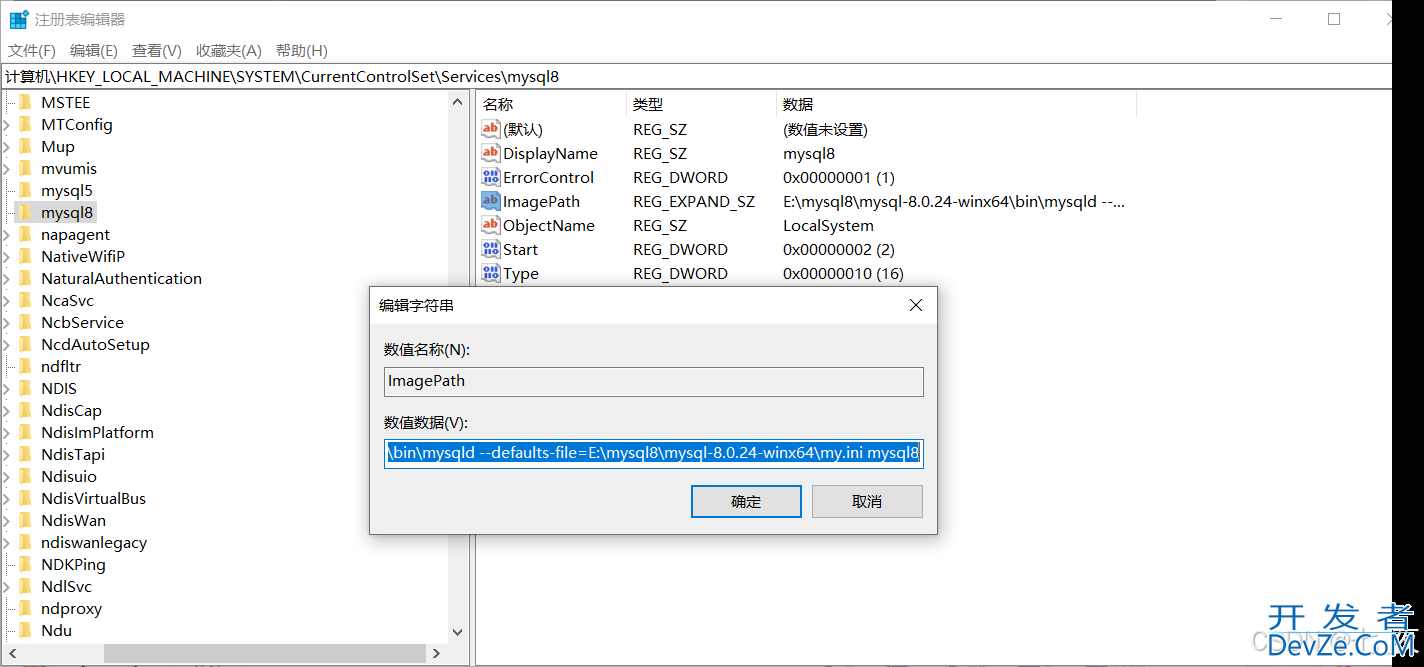Open the 收藏夹(A) menu
Image resolution: width=1424 pixels, height=667 pixels.
(229, 50)
